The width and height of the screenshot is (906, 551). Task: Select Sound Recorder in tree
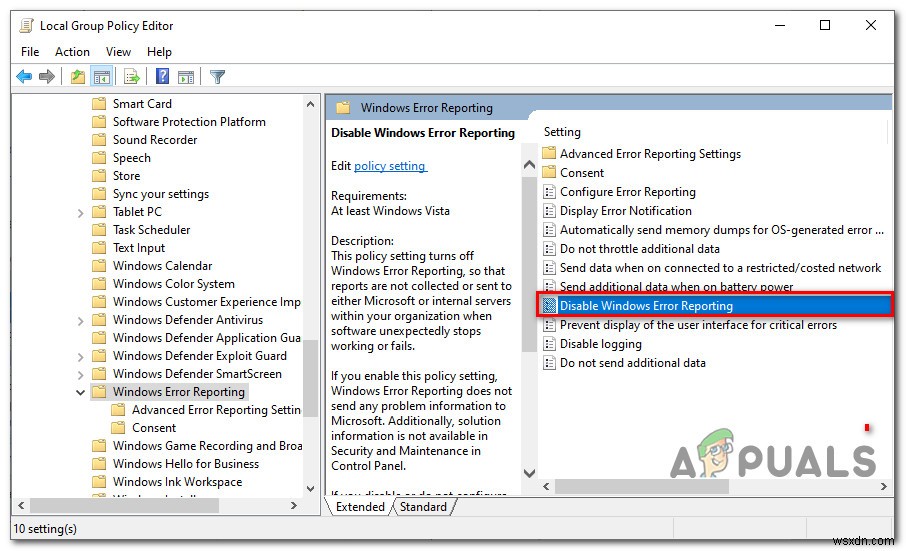click(x=155, y=140)
